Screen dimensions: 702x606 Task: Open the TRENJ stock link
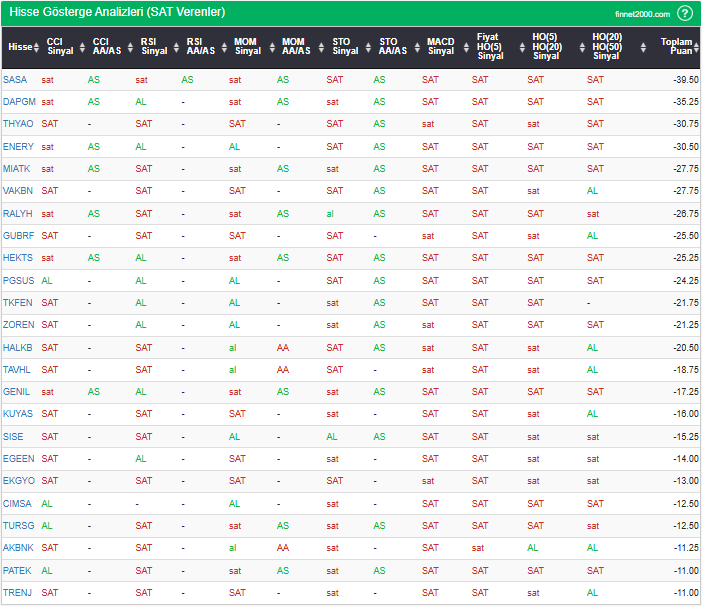coord(17,593)
